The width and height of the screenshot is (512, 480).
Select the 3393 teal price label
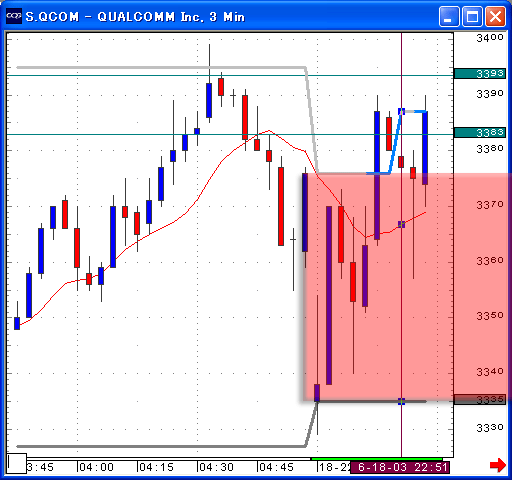click(480, 73)
